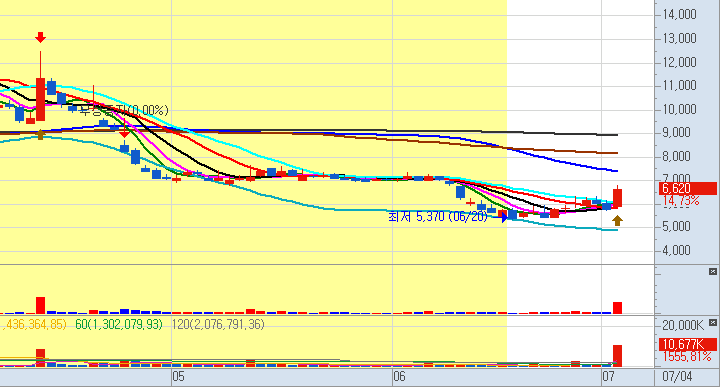Click the 07 month label on time axis

[x=608, y=376]
